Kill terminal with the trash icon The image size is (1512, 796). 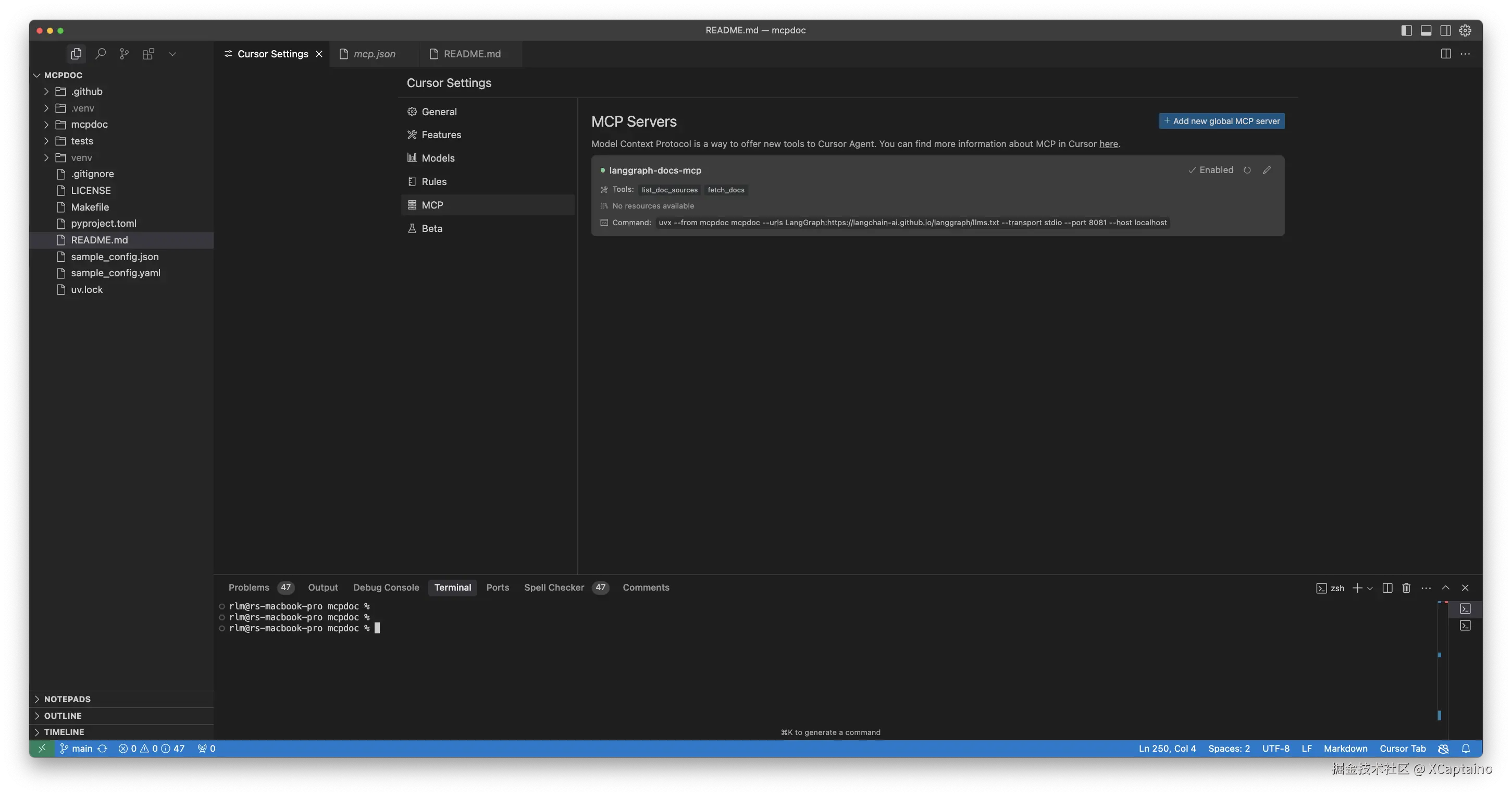tap(1406, 588)
